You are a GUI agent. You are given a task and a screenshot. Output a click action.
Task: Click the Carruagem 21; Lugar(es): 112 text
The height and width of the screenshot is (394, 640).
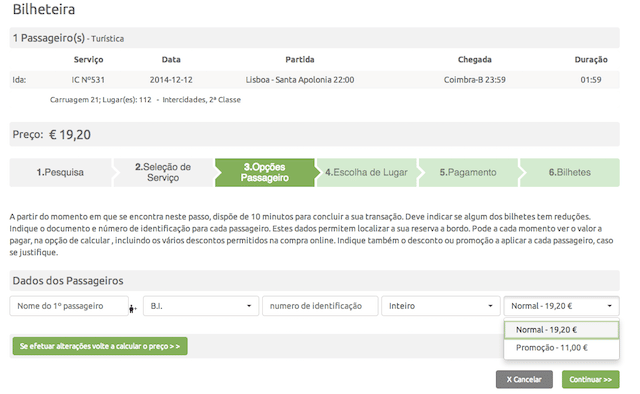(x=100, y=100)
